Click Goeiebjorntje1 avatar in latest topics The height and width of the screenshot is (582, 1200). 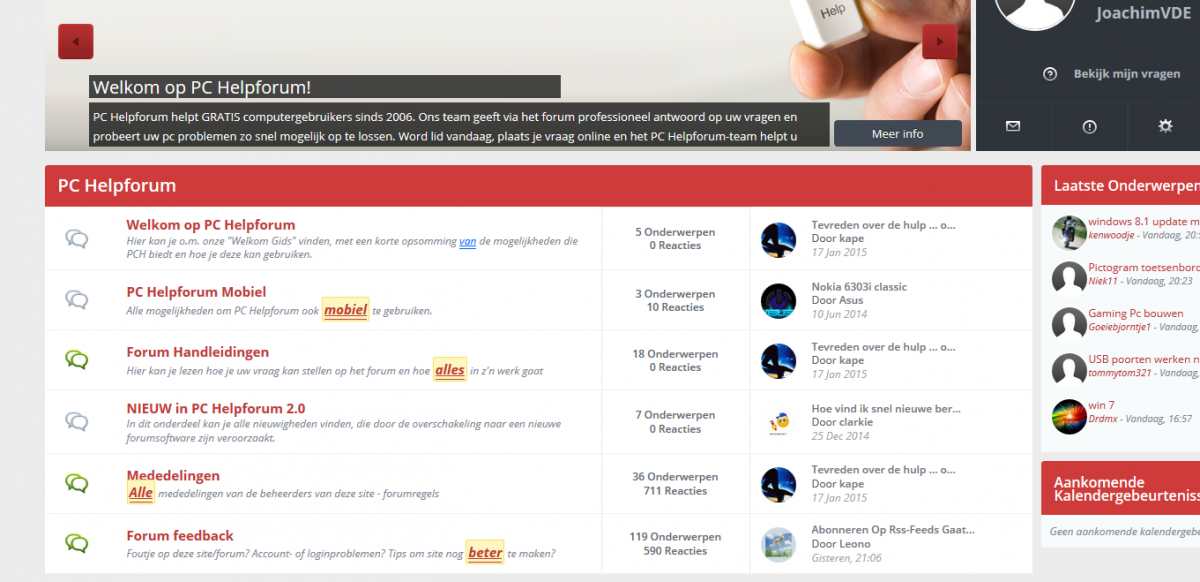[1069, 324]
